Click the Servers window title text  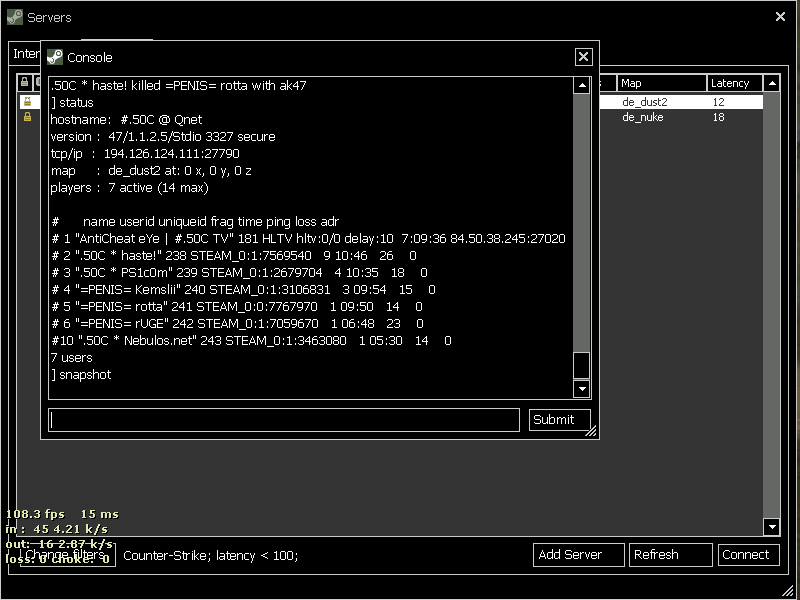49,17
